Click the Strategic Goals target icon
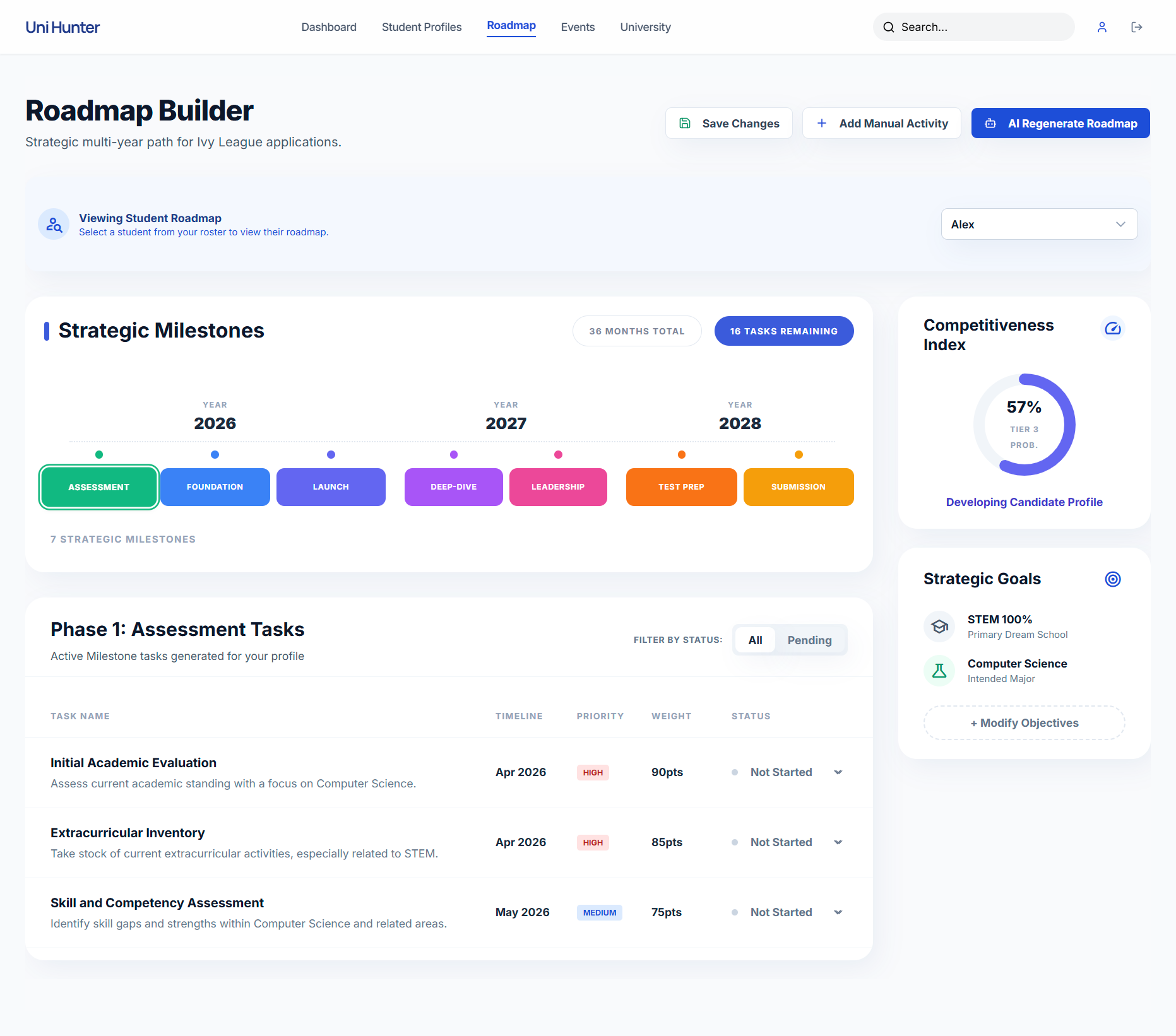 [1112, 579]
